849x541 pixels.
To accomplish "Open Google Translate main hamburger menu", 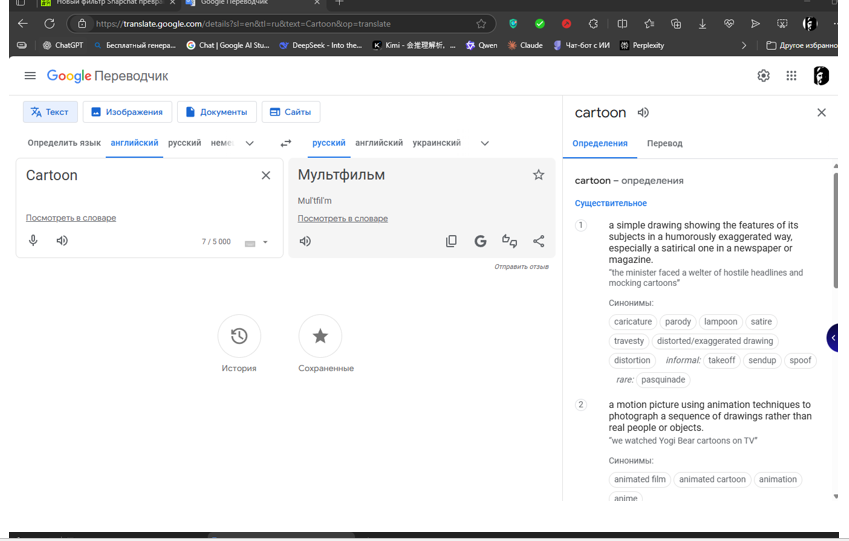I will pos(30,76).
